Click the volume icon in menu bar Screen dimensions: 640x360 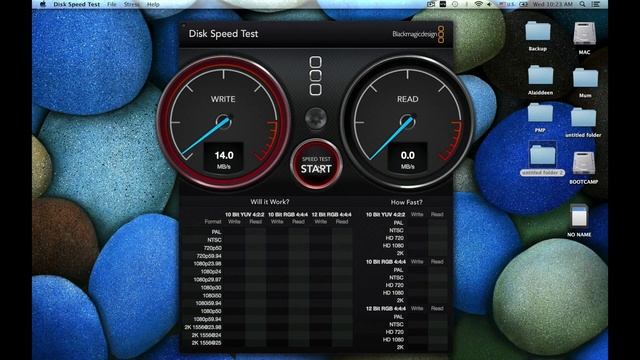pos(489,4)
